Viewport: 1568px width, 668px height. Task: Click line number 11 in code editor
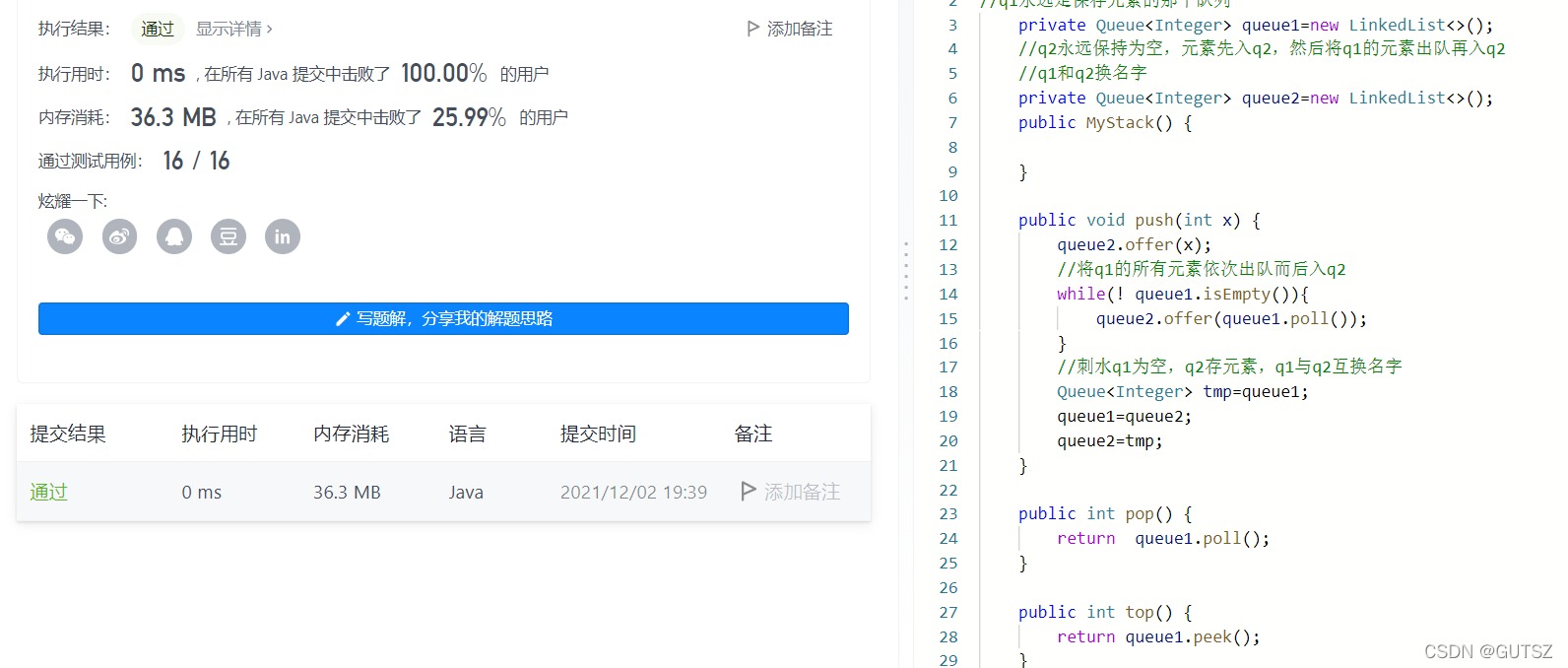pos(947,220)
